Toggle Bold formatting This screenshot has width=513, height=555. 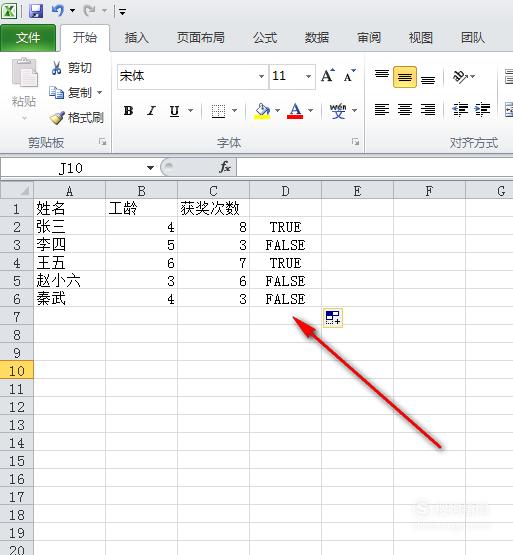129,111
